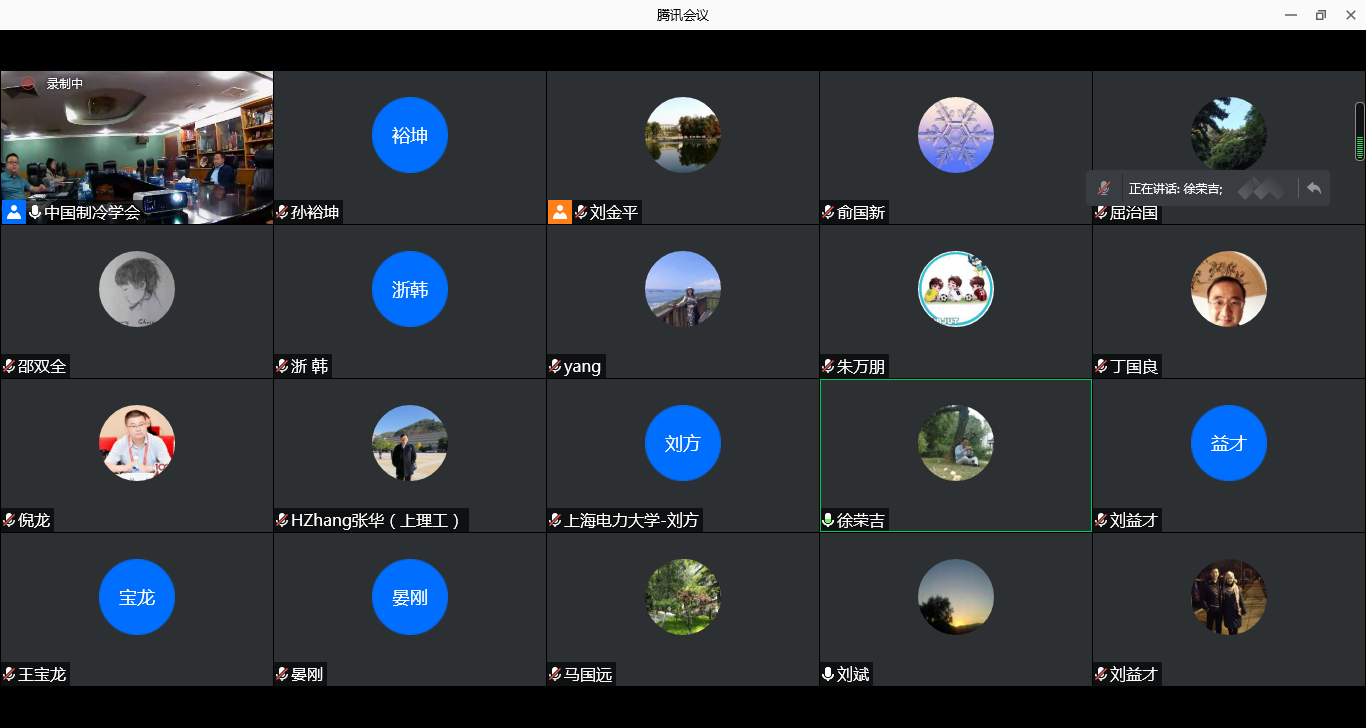
Task: Click the muted mic icon next to 朱万朋
Action: click(828, 367)
